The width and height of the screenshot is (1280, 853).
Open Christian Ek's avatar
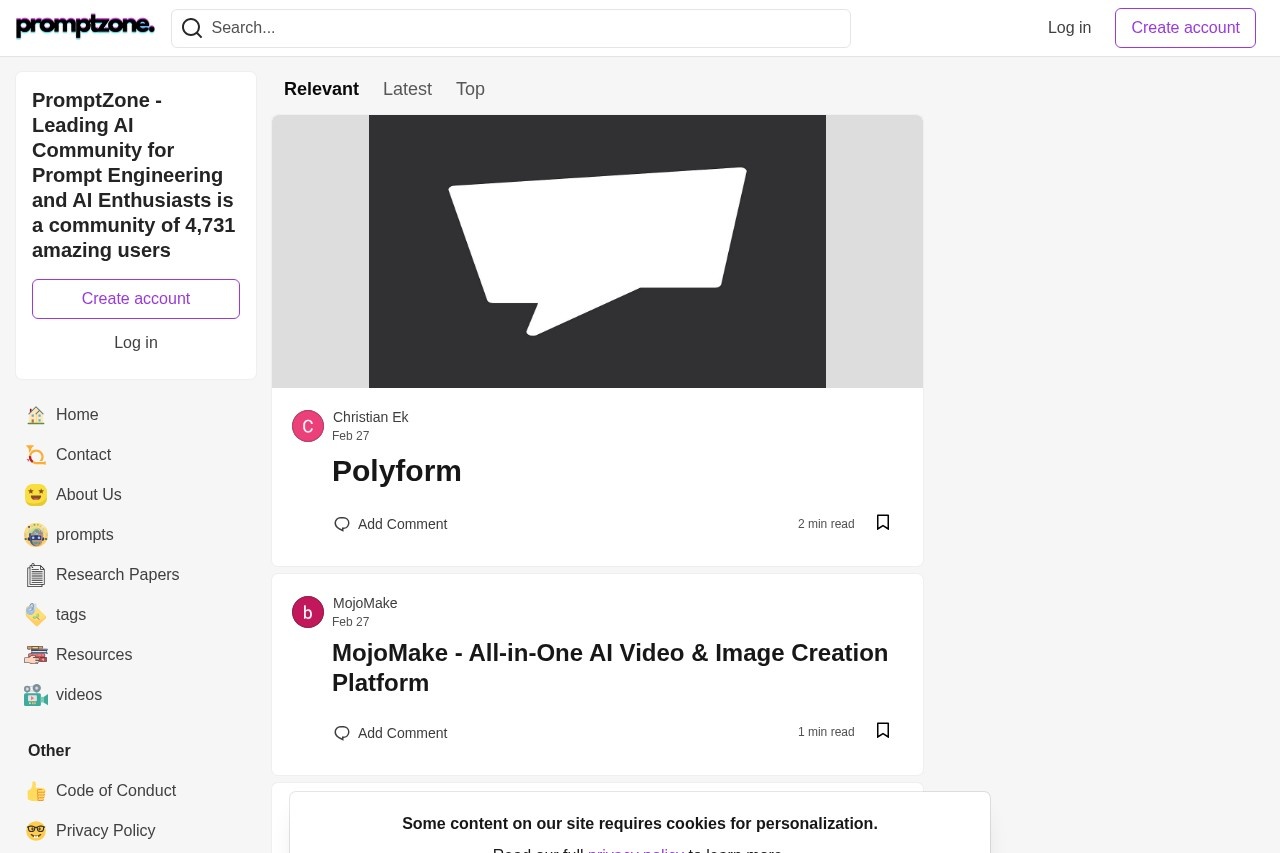pos(308,426)
